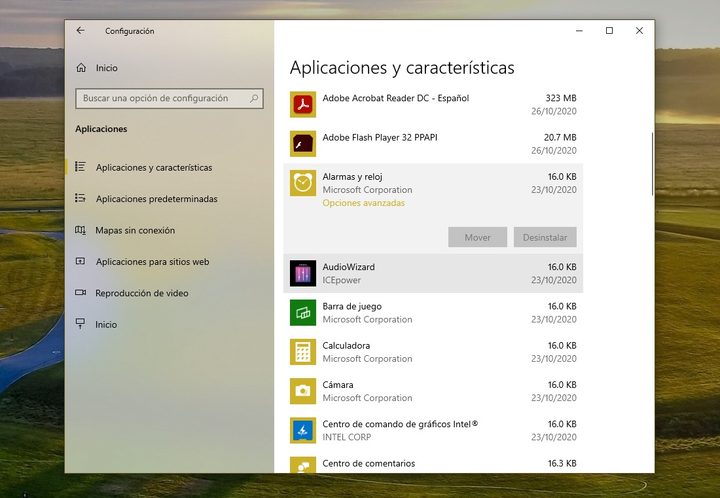Select Centro de comentarios entry
Viewport: 720px width, 498px height.
point(433,463)
